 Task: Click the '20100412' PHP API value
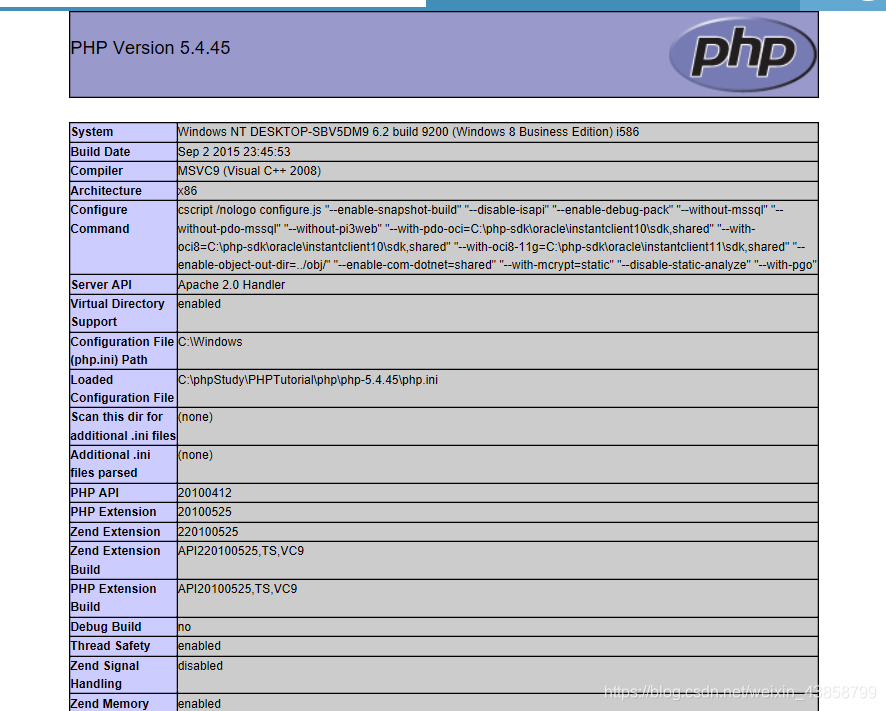click(x=205, y=493)
